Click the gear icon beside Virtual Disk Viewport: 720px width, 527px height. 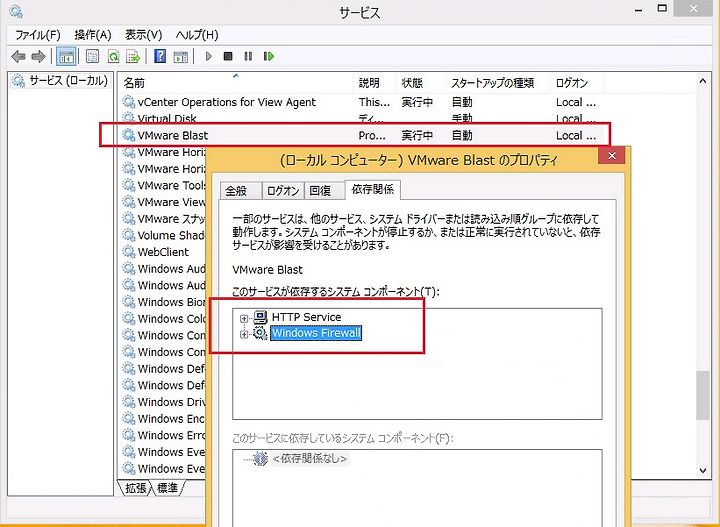pyautogui.click(x=129, y=118)
